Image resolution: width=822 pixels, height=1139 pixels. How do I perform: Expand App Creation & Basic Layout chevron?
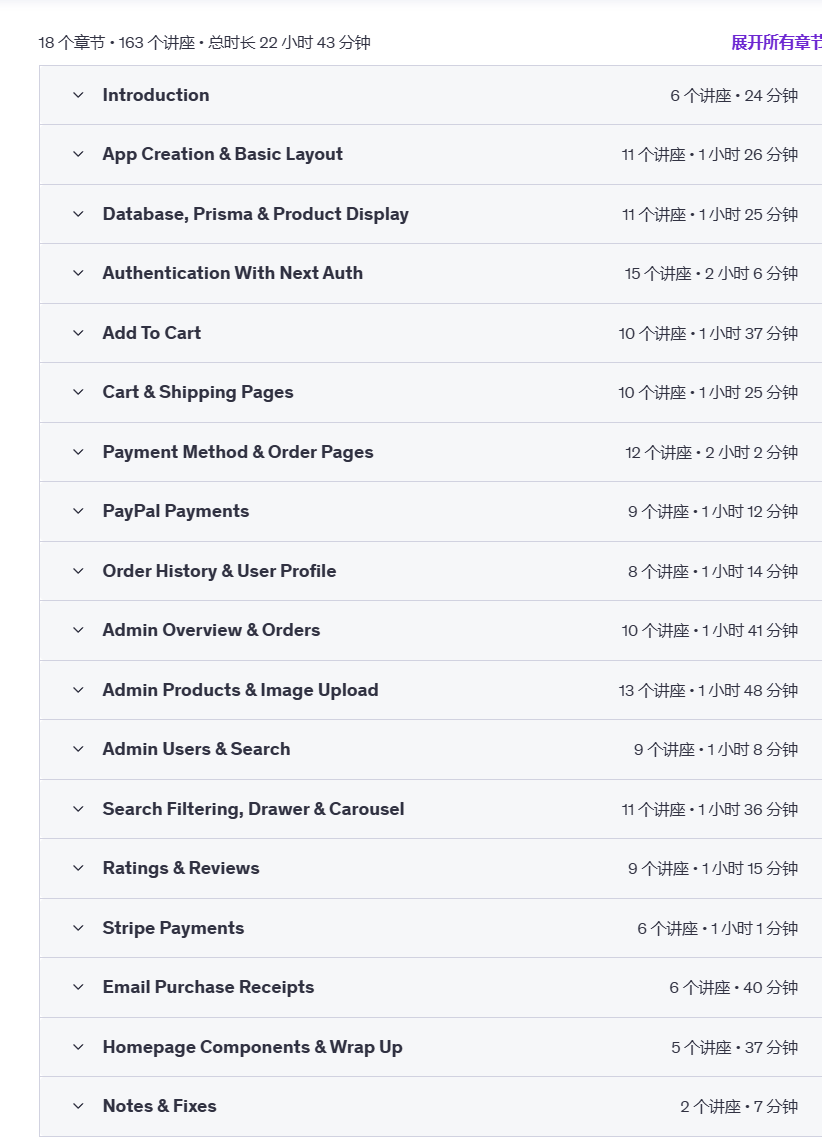[x=78, y=154]
